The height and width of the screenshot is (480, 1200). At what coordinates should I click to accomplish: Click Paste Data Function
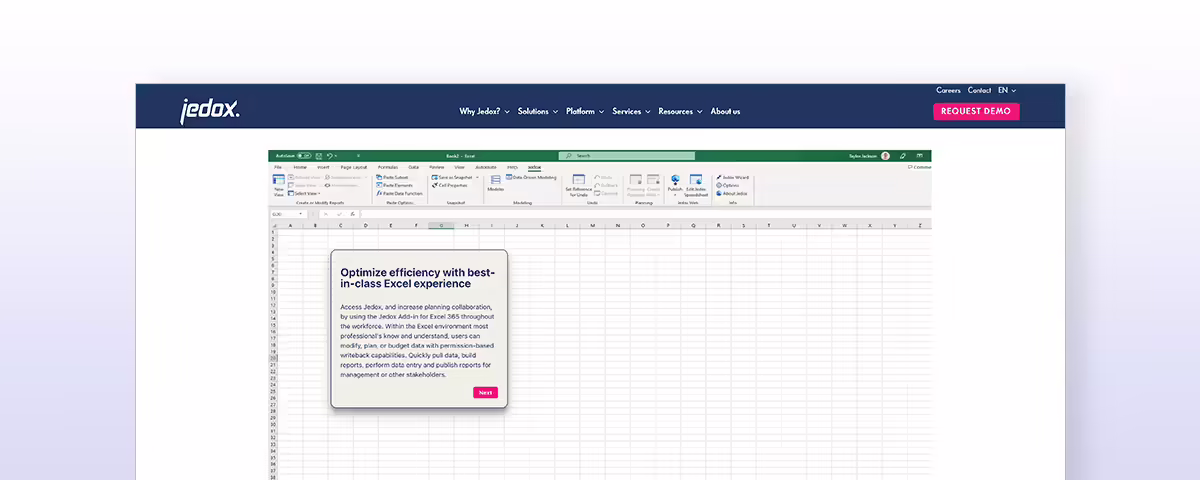(400, 193)
